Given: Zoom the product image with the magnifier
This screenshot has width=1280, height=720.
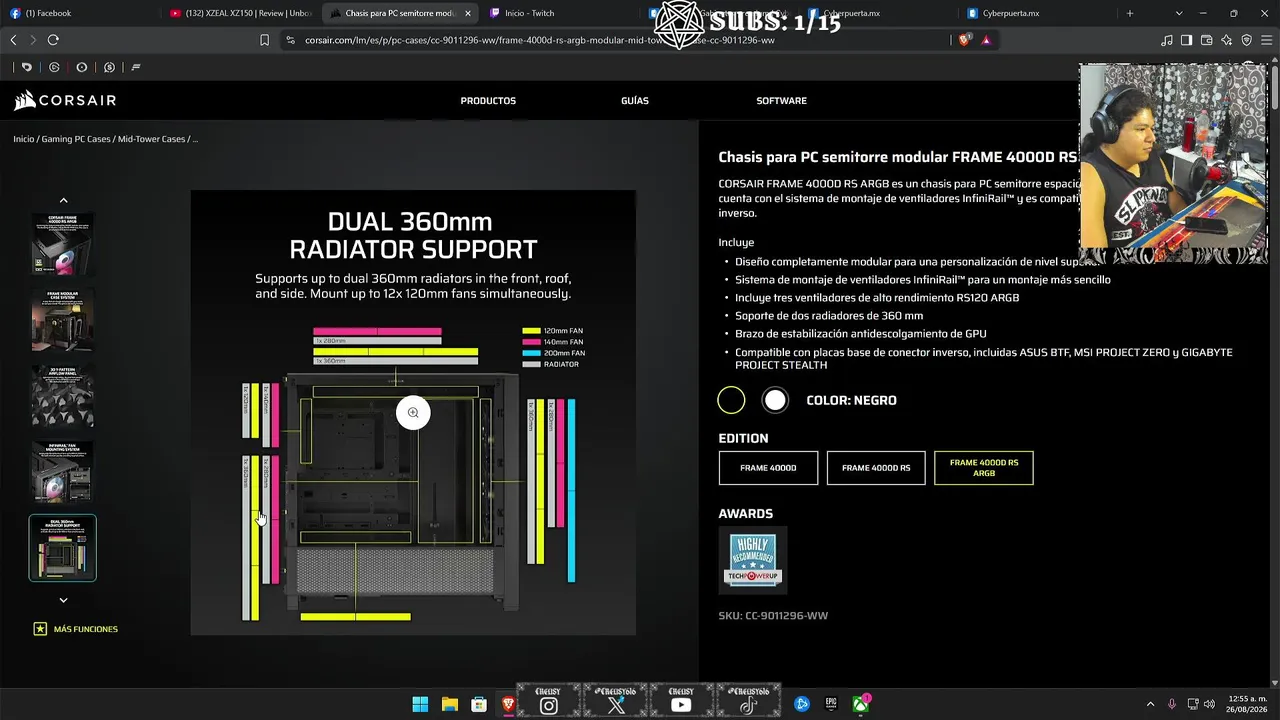Looking at the screenshot, I should pyautogui.click(x=413, y=413).
